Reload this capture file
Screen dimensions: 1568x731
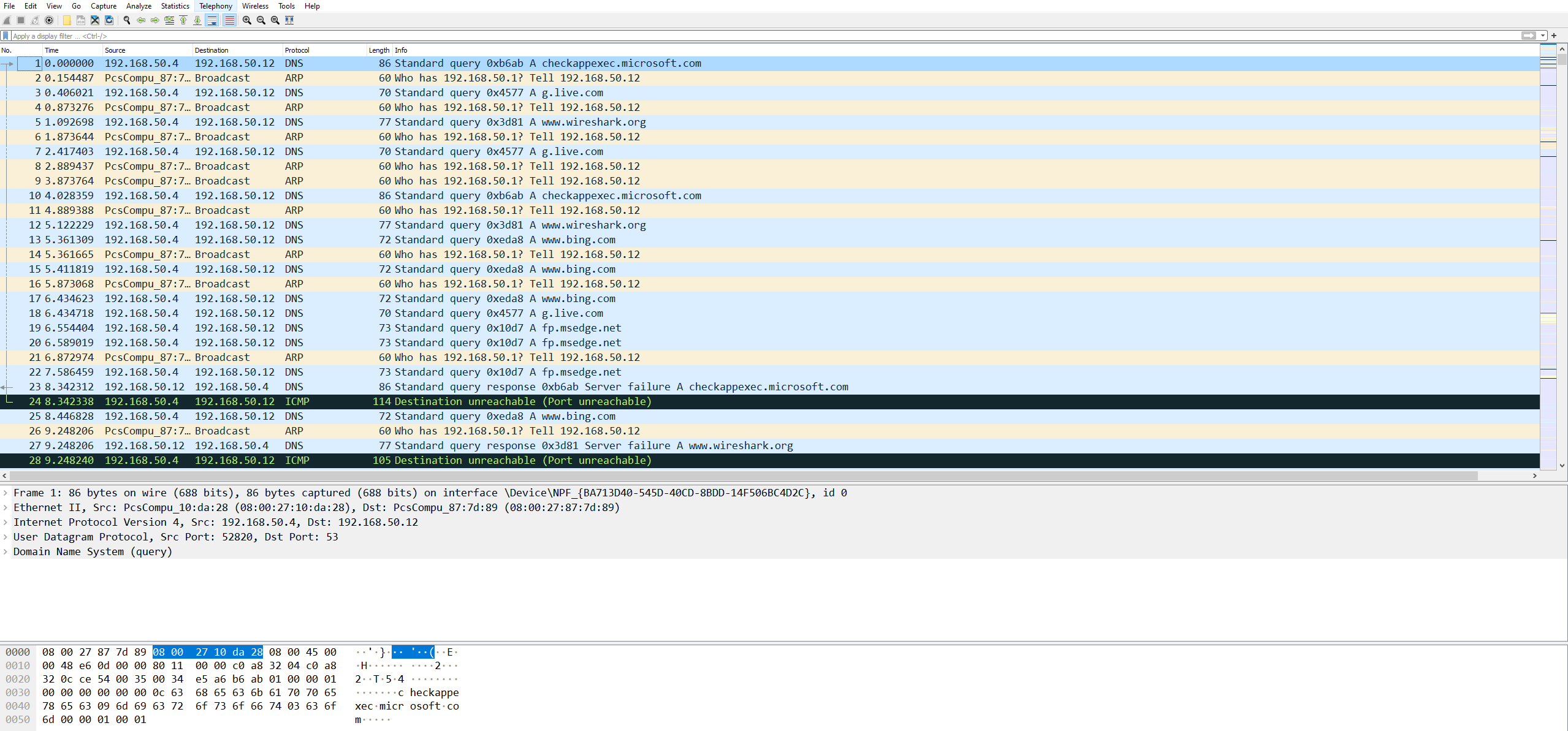tap(109, 20)
